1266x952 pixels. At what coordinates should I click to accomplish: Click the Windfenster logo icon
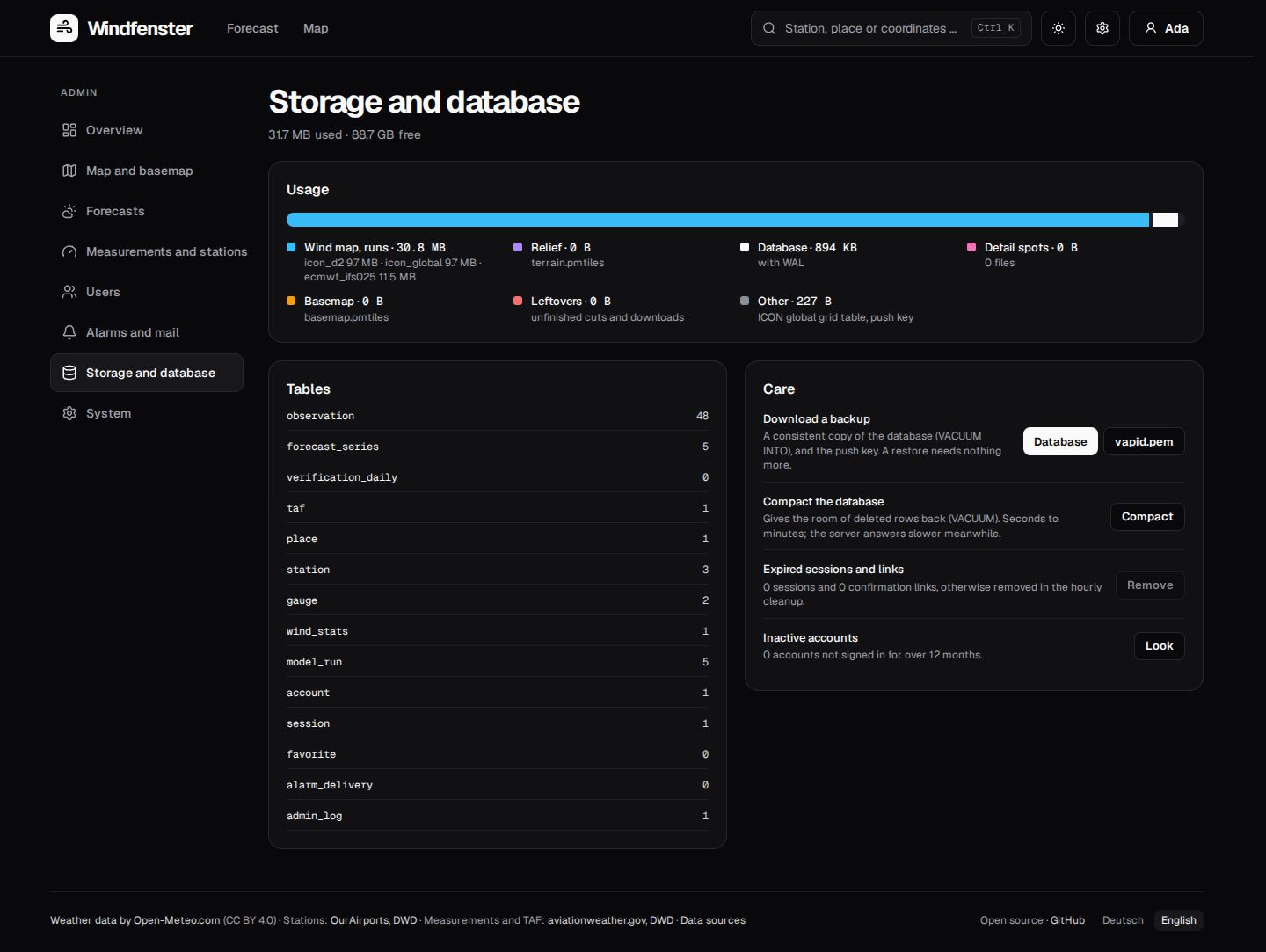click(x=64, y=28)
